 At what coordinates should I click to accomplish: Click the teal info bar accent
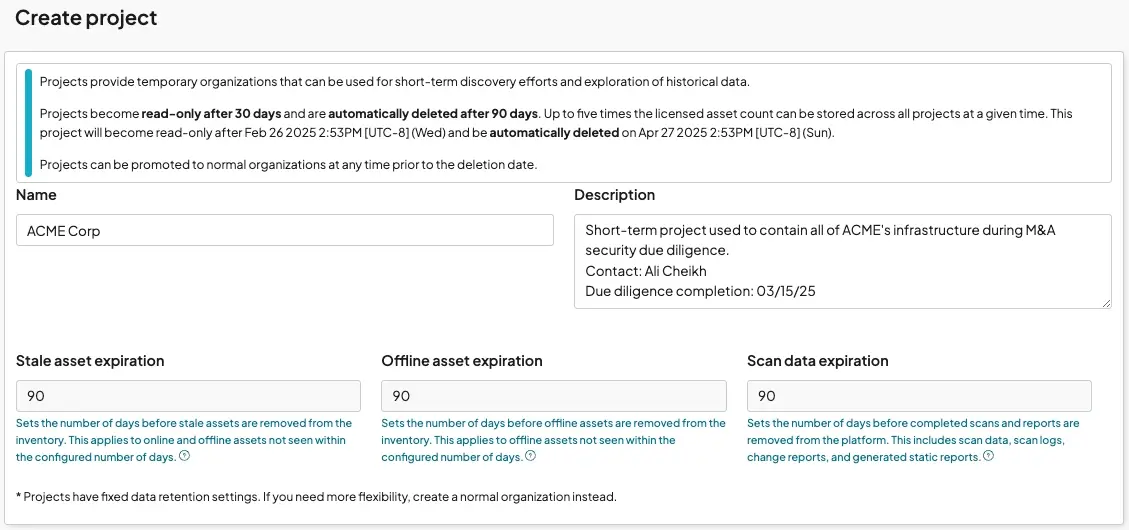tap(28, 123)
